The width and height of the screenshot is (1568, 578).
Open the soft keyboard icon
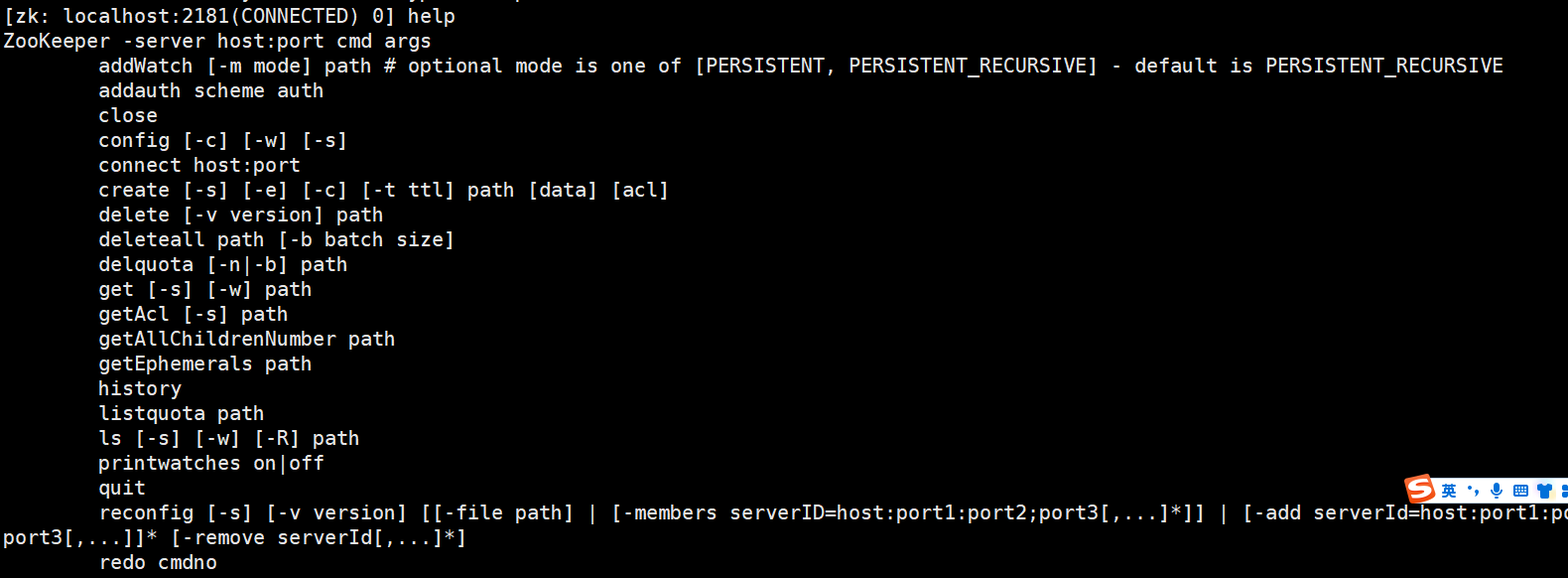1520,491
